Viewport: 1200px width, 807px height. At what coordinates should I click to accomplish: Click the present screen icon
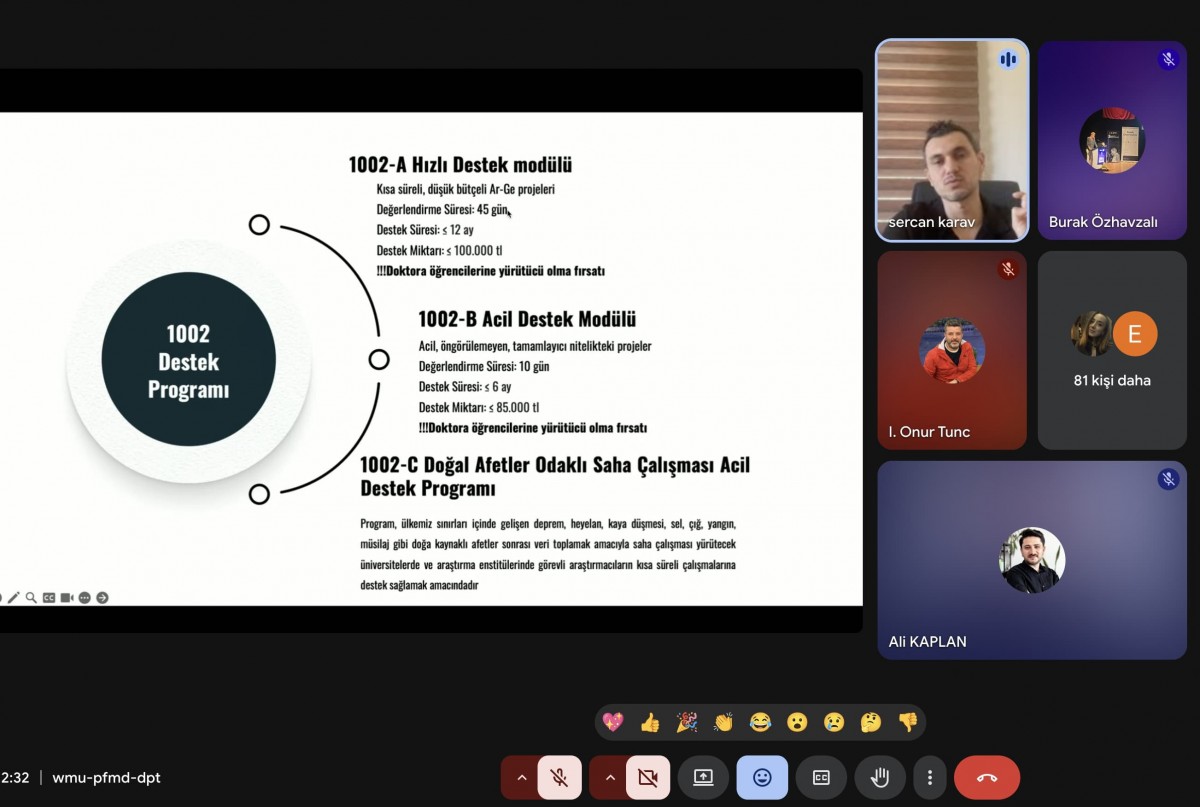(703, 777)
